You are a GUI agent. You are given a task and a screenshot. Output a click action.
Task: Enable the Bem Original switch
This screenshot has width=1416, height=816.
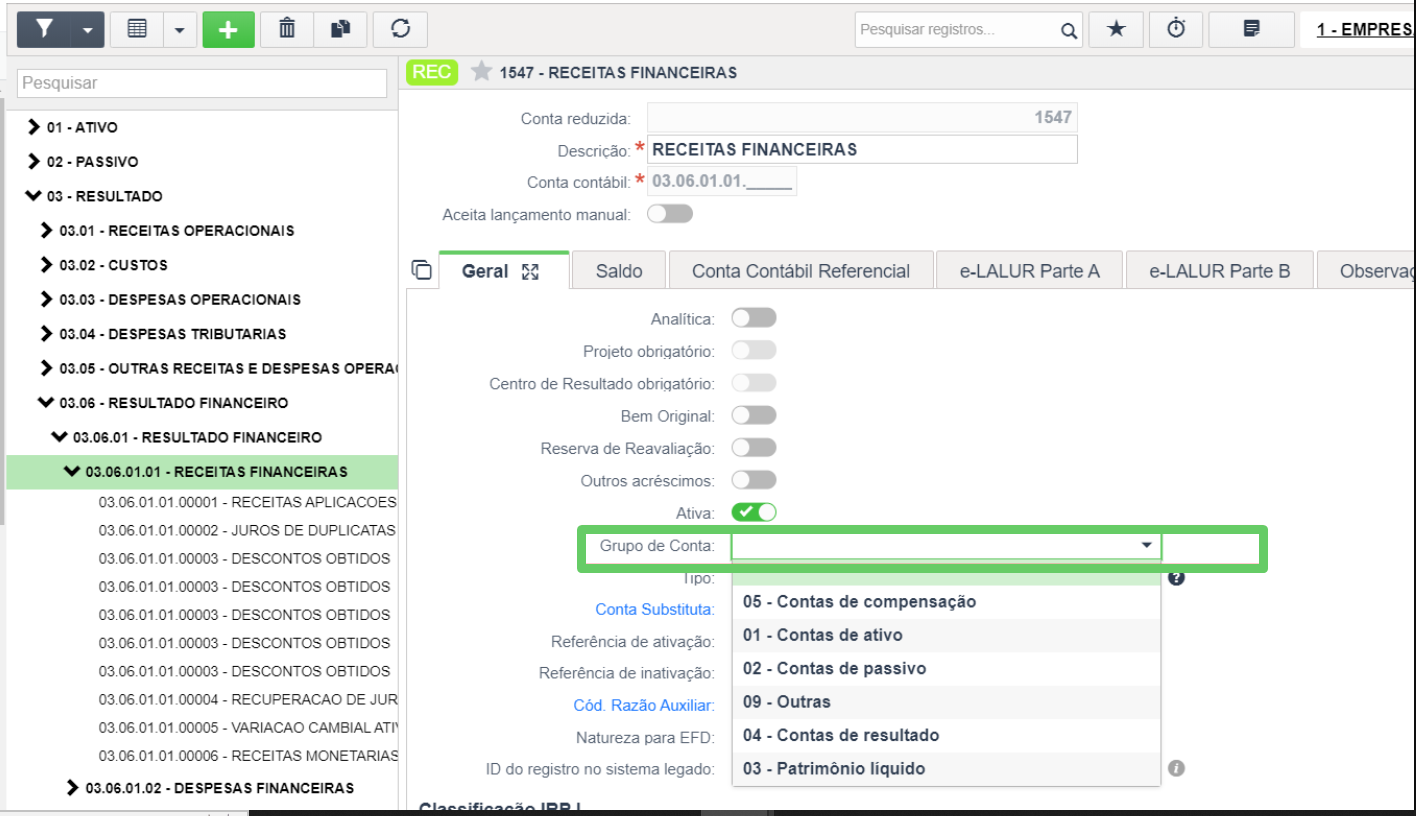pos(754,415)
